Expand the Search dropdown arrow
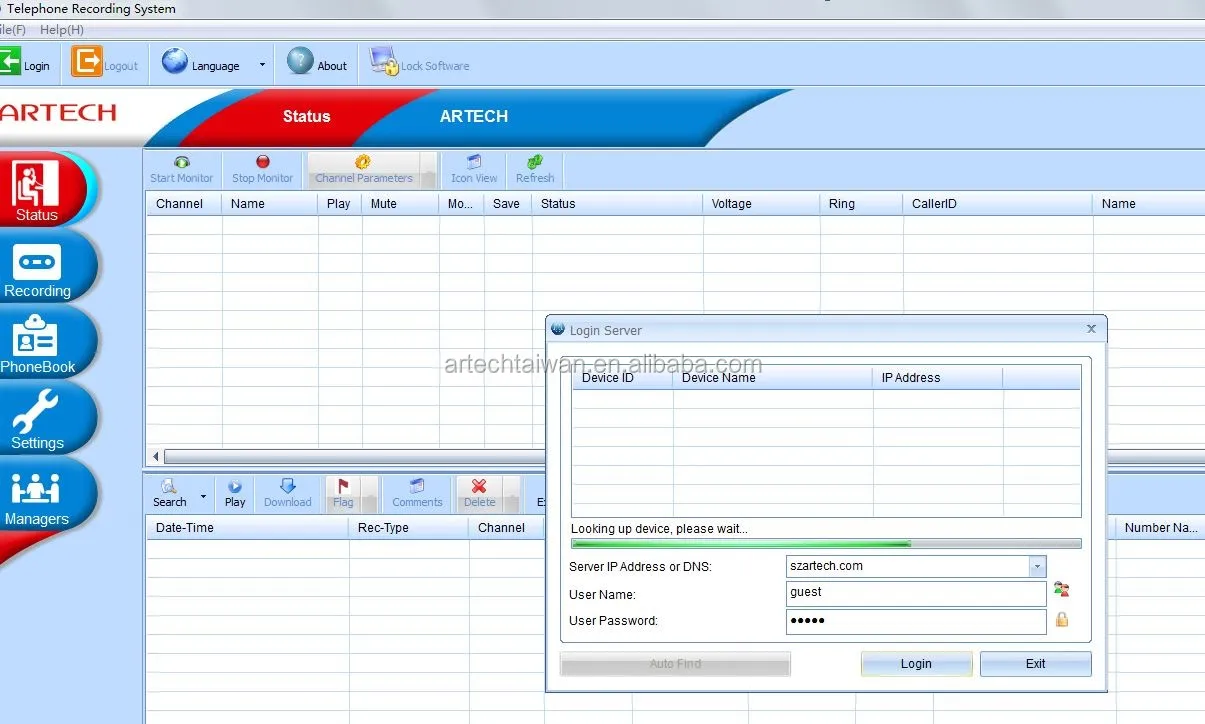The image size is (1205, 724). coord(203,496)
